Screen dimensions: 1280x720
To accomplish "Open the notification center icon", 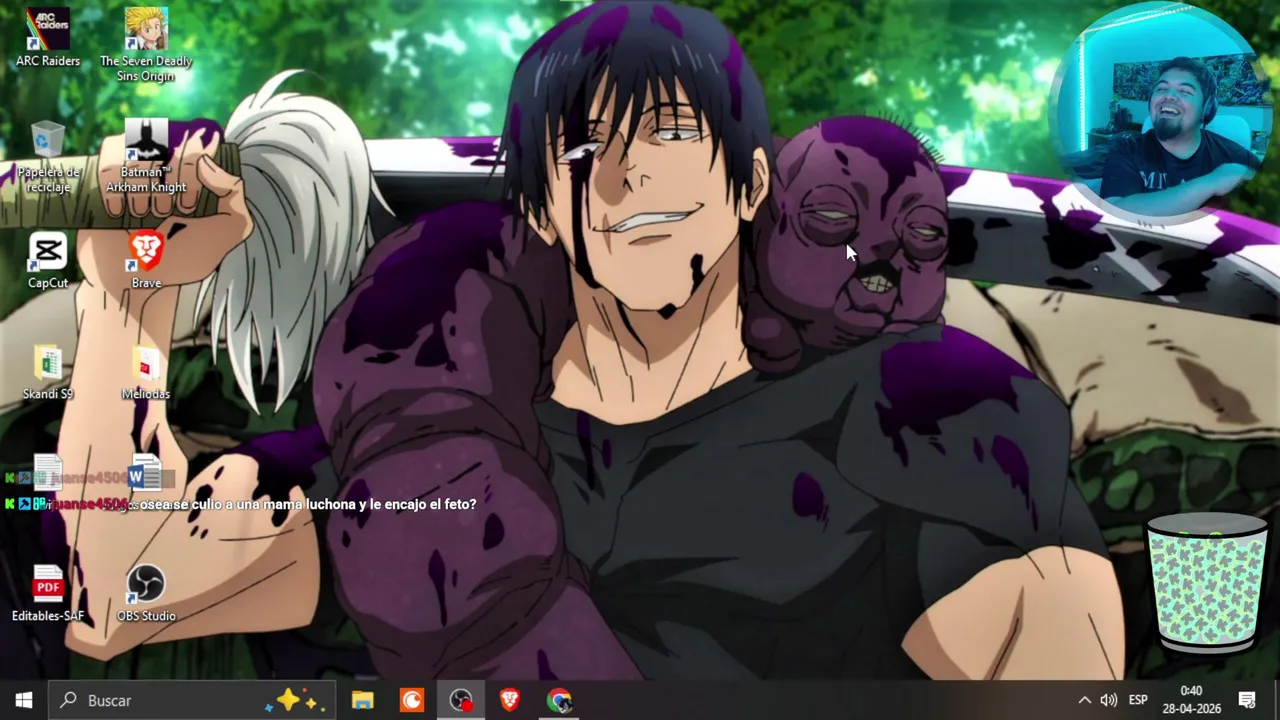I will click(x=1247, y=700).
